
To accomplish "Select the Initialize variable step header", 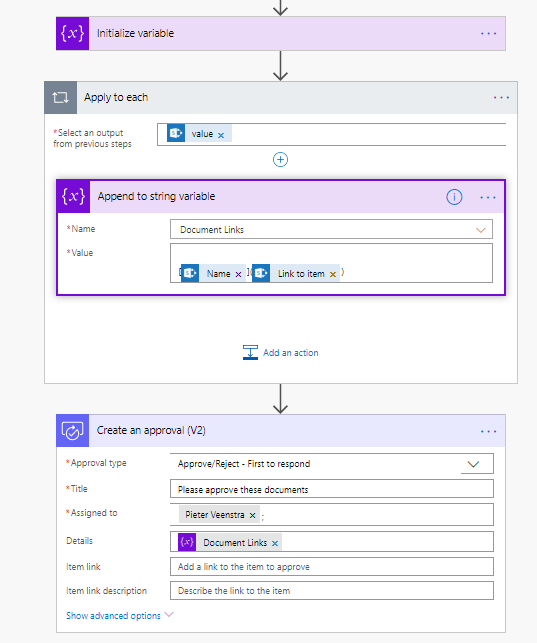I will (x=281, y=33).
